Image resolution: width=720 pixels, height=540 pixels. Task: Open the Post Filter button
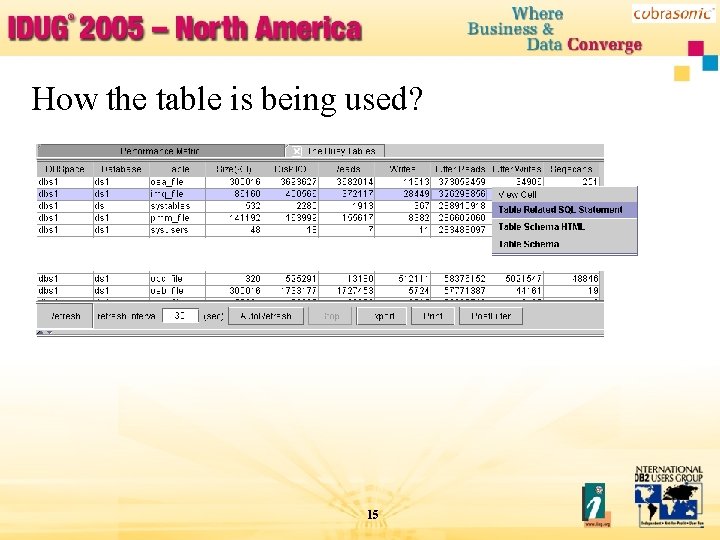491,316
